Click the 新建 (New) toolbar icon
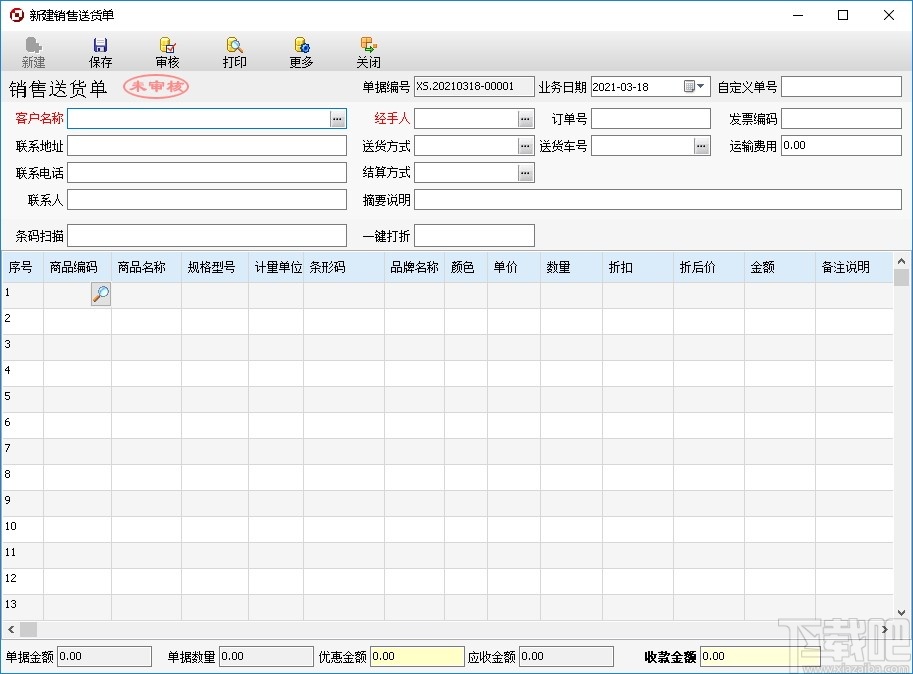This screenshot has width=913, height=674. (33, 50)
